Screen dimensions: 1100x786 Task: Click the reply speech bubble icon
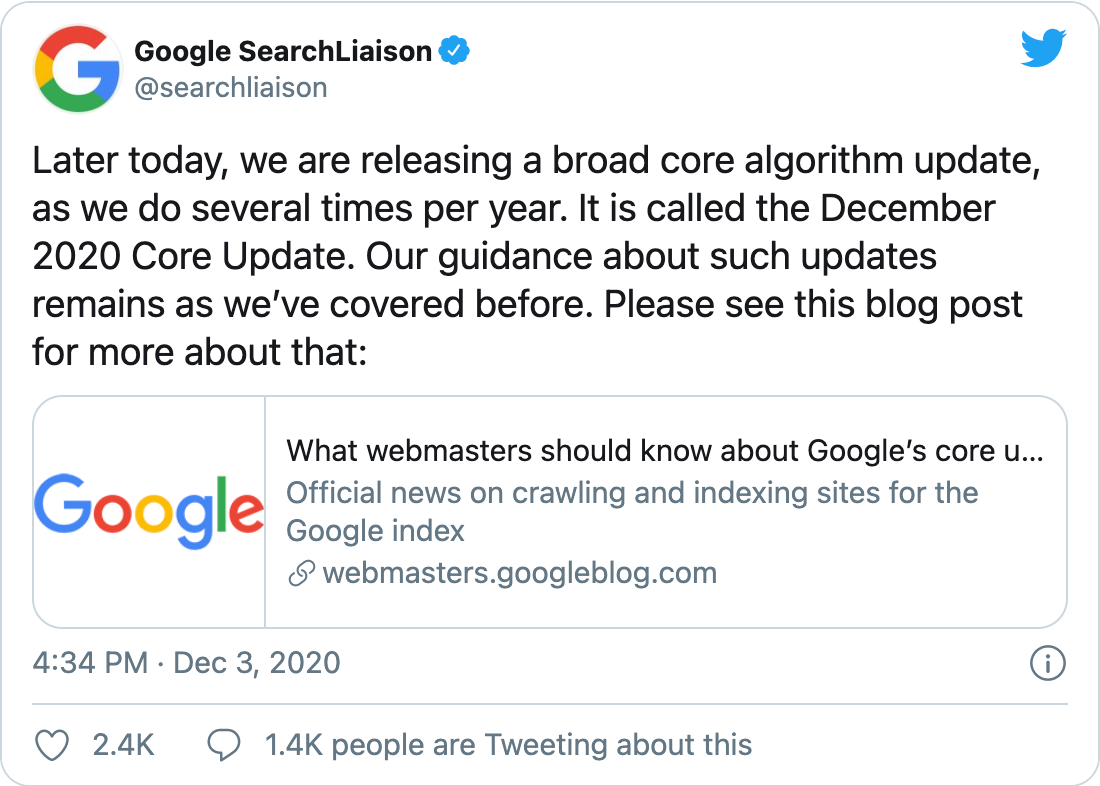(x=225, y=745)
